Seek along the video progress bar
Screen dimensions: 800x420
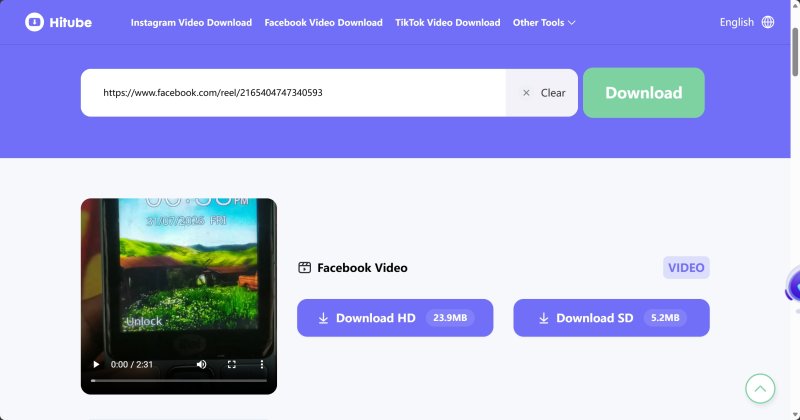179,381
